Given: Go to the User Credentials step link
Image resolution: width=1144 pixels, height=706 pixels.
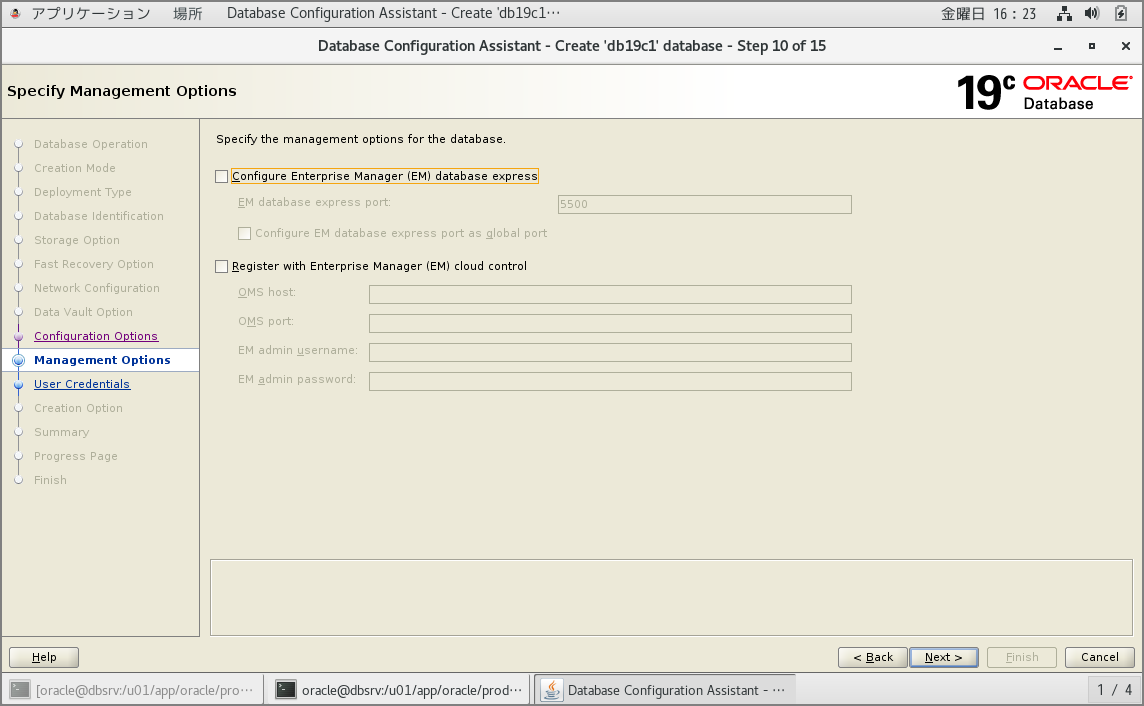Looking at the screenshot, I should (x=82, y=384).
